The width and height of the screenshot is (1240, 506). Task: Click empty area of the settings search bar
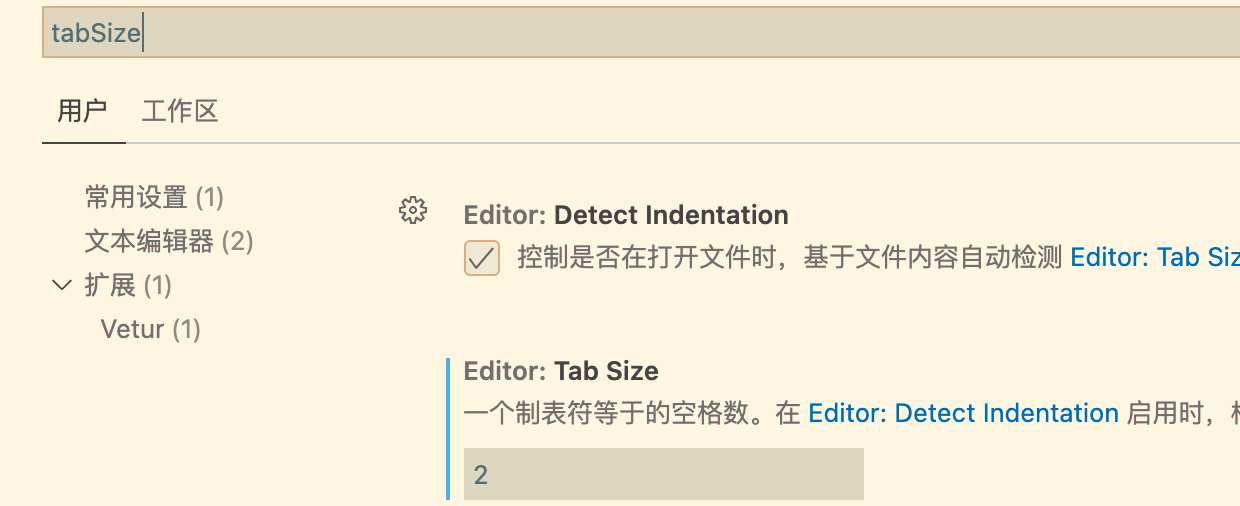coord(700,34)
